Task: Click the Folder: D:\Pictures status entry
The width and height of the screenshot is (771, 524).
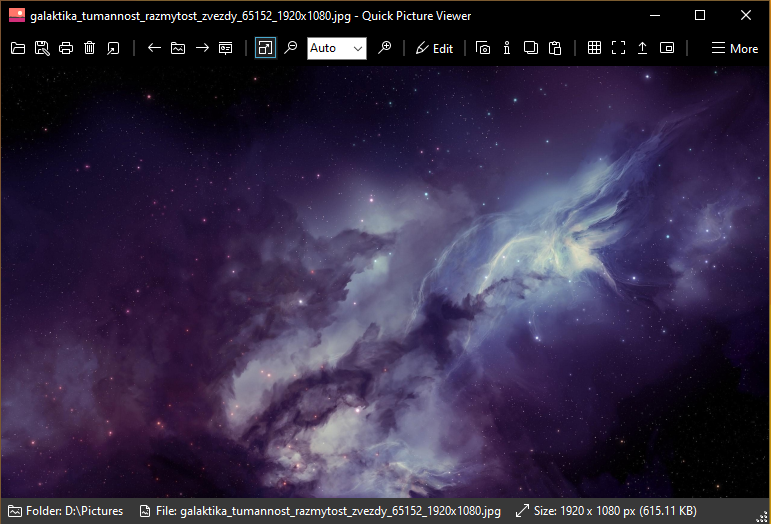Action: pos(65,511)
